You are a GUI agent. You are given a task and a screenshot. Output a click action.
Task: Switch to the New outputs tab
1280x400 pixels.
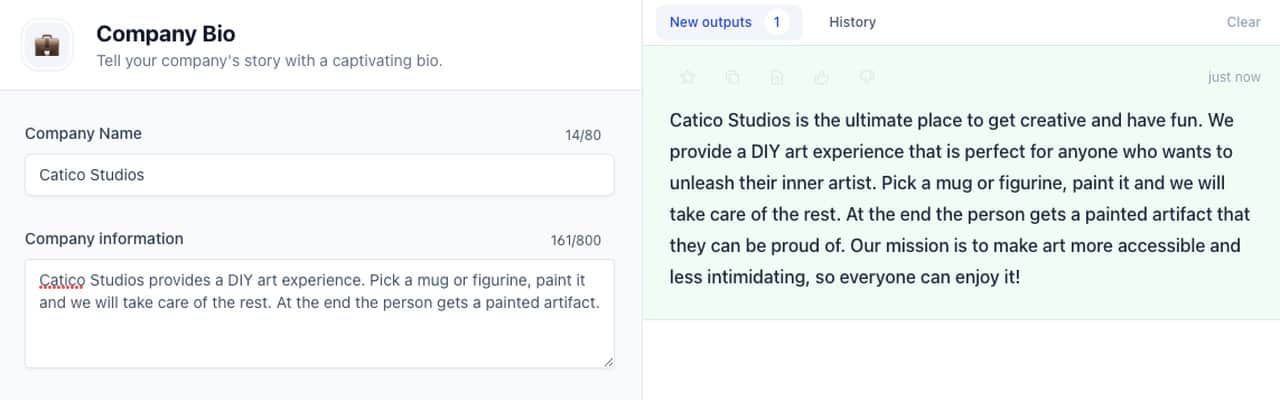pyautogui.click(x=711, y=22)
